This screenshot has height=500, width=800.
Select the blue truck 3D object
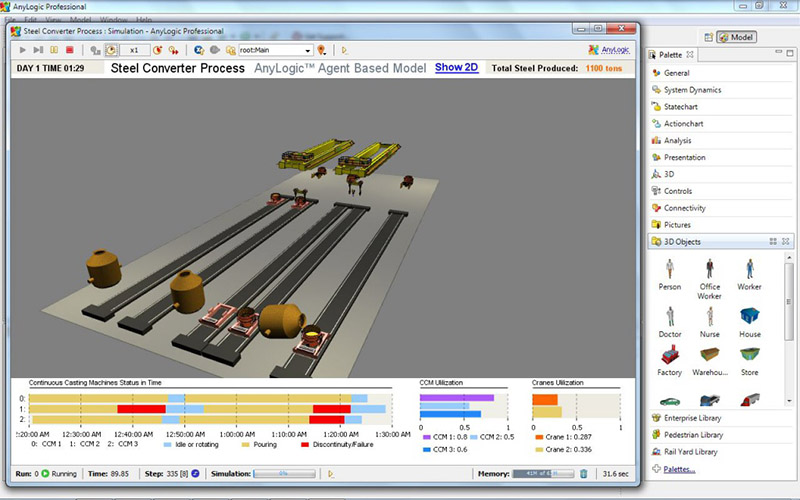710,400
